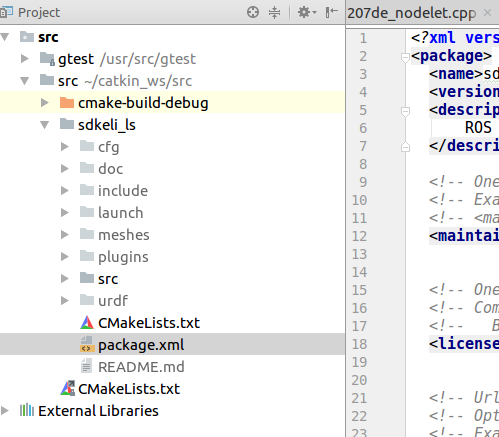Click line number 12 in the gutter

pos(359,236)
